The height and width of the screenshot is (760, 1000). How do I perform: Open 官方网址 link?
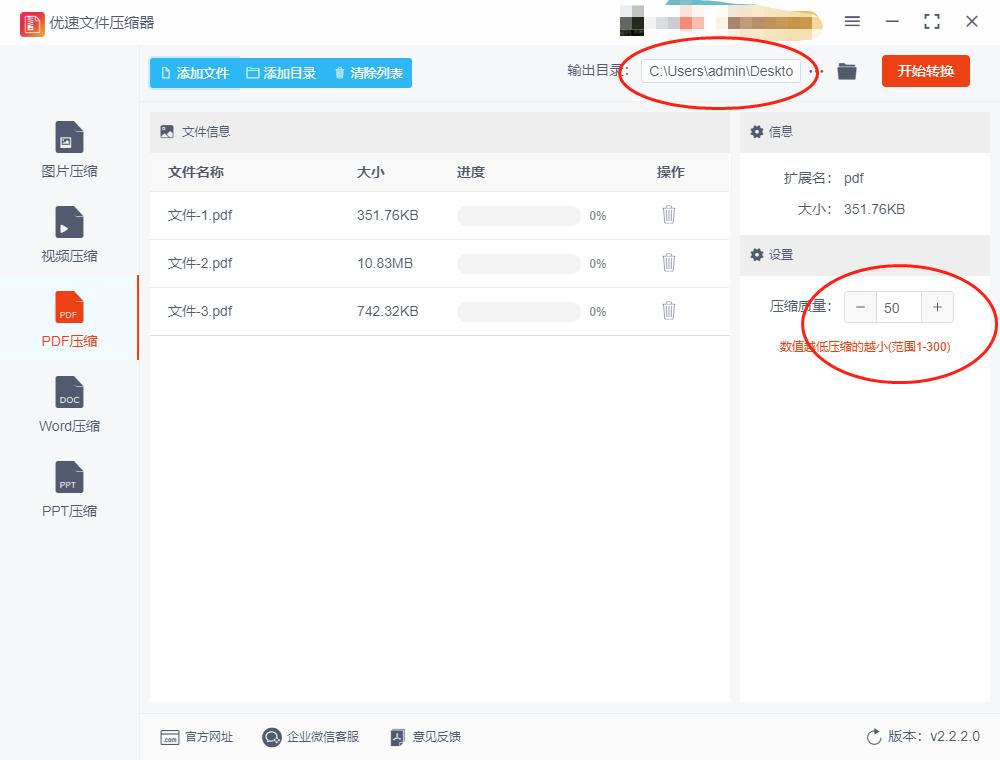[x=196, y=736]
